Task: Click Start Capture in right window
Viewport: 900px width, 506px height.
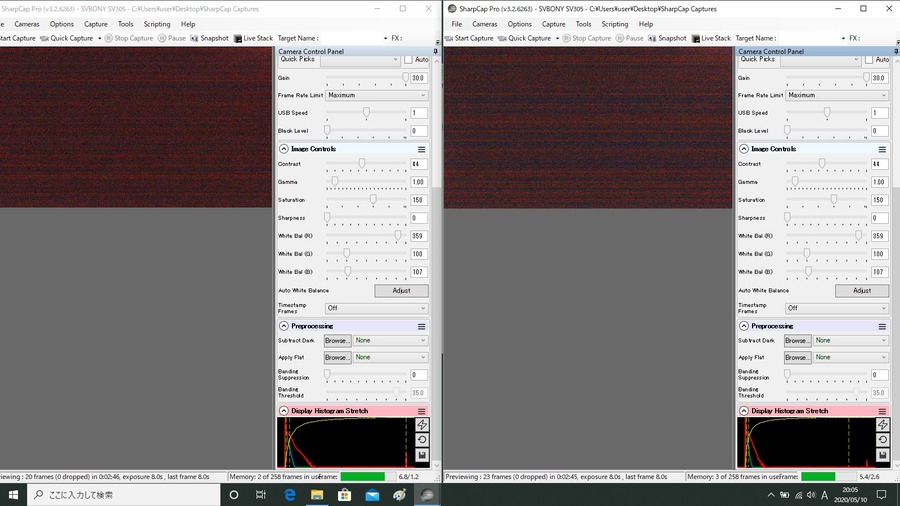Action: tap(469, 38)
